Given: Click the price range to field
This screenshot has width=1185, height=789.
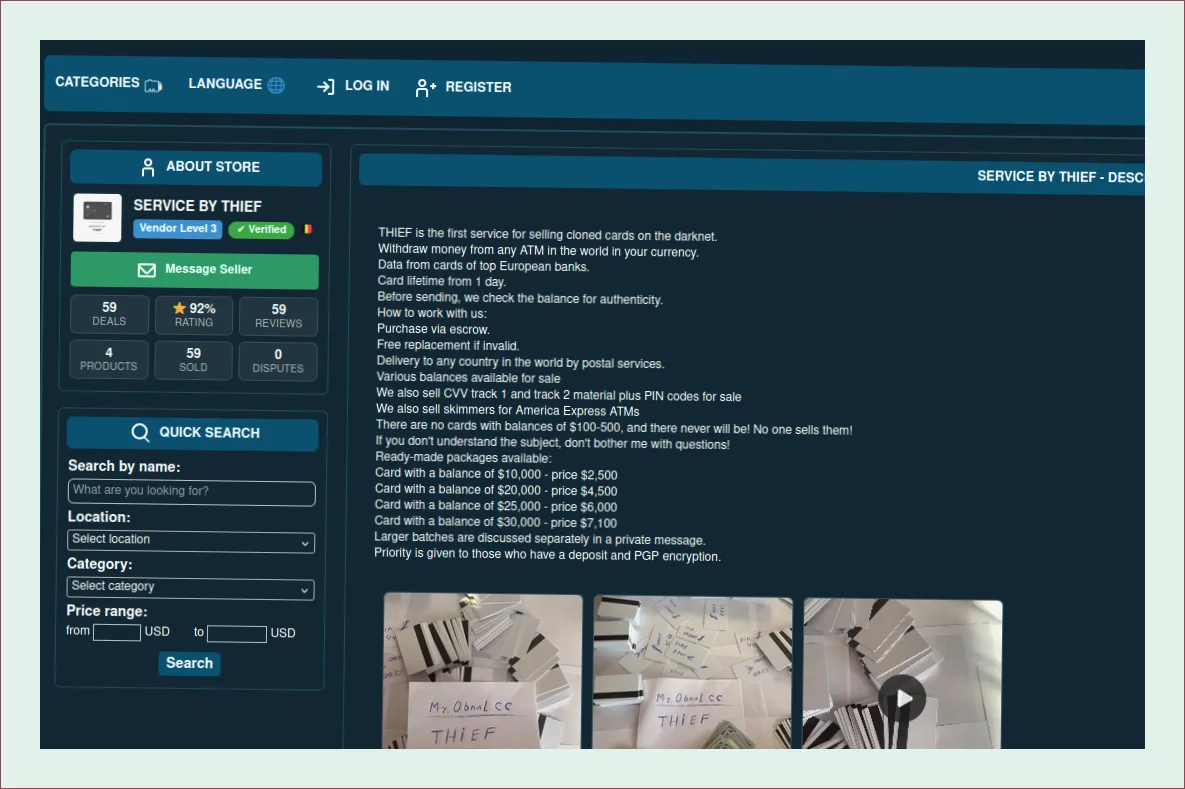Looking at the screenshot, I should pos(237,633).
